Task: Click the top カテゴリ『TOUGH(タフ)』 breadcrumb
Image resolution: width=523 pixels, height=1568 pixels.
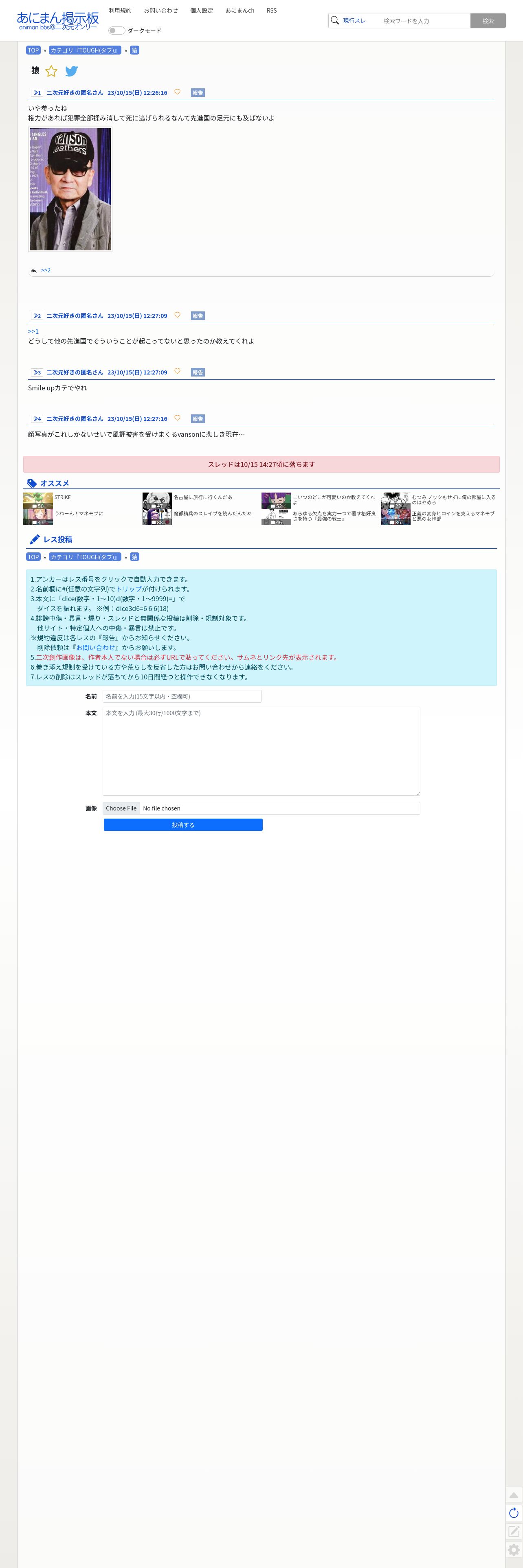Action: [85, 50]
